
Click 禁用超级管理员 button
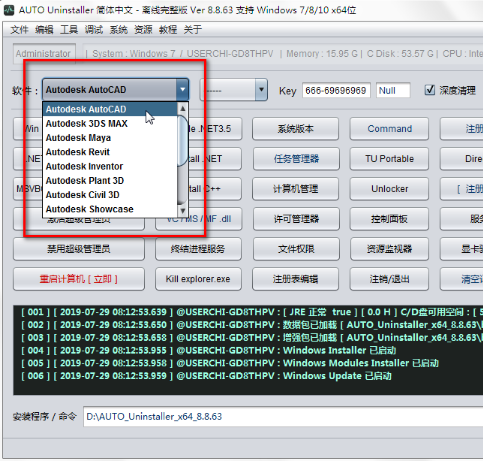(x=79, y=249)
